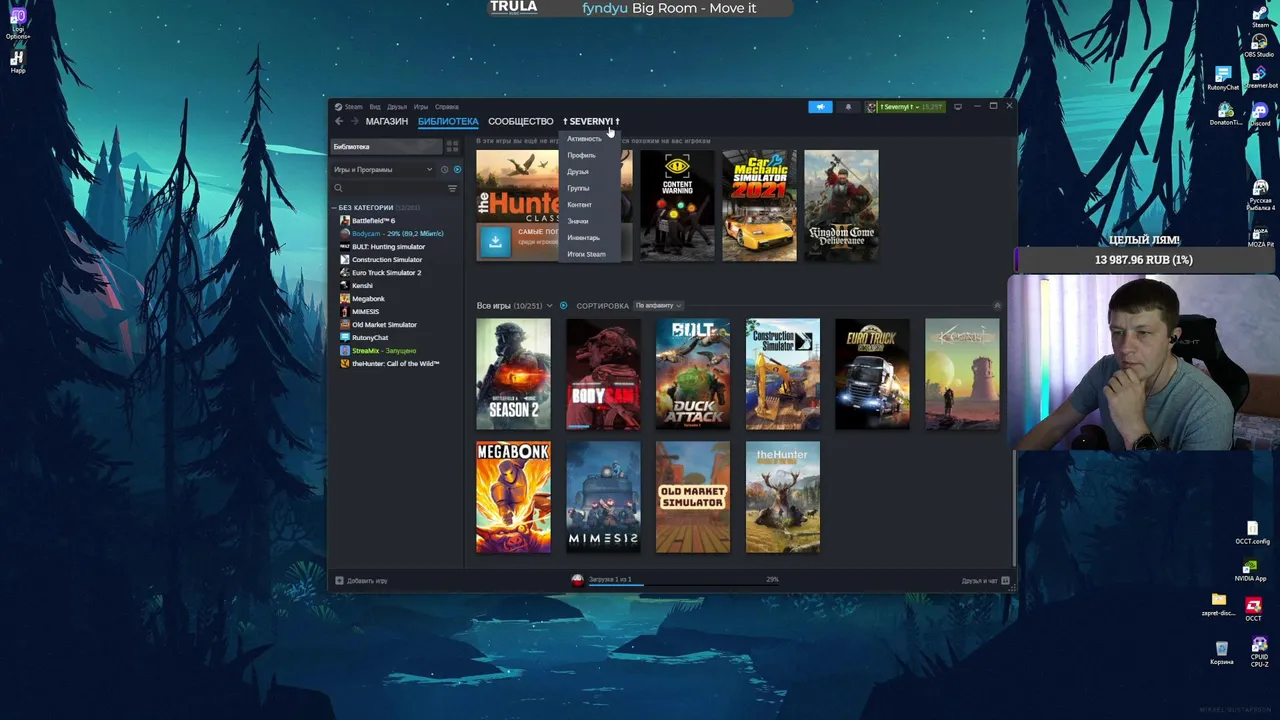Image resolution: width=1280 pixels, height=720 pixels.
Task: Select the running StreaMix entry in the sidebar
Action: (384, 350)
